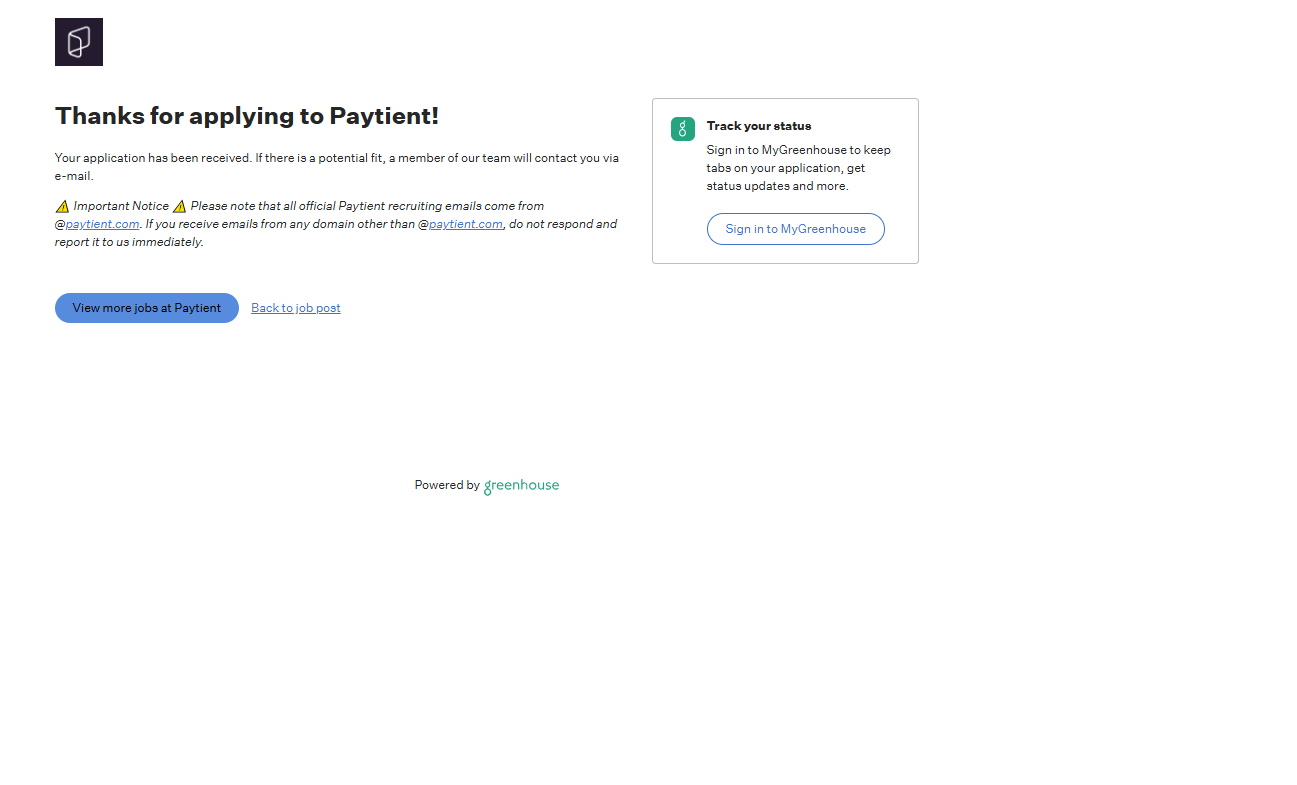Click "Sign in to MyGreenhouse to keep" description line
The image size is (1297, 785).
point(798,150)
